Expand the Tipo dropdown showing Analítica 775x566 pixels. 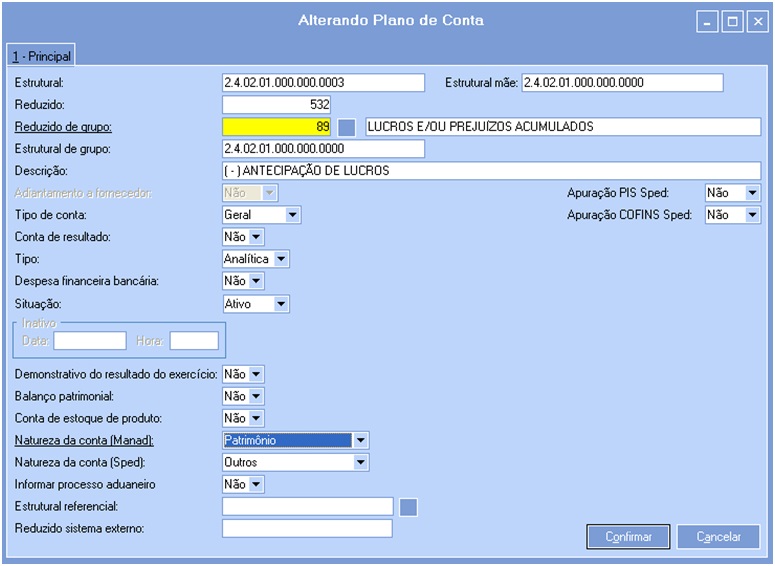coord(281,259)
